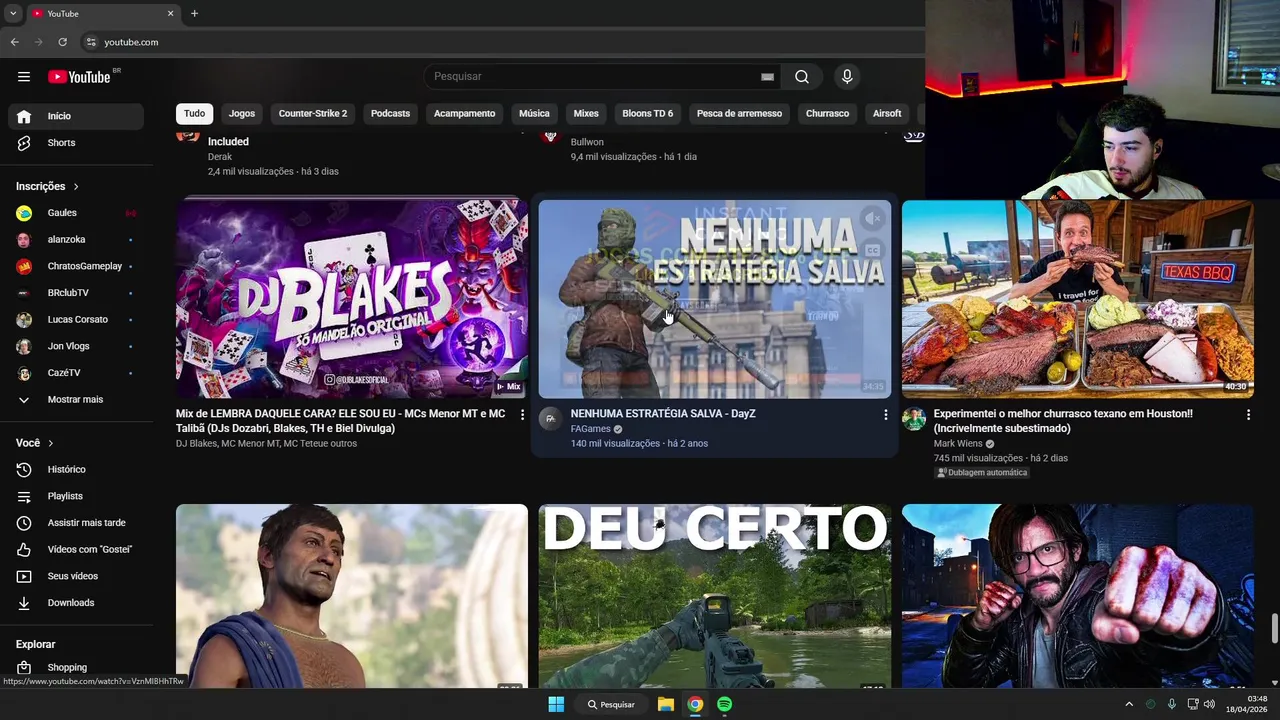1280x720 pixels.
Task: Select the Mixes filter chip
Action: [x=586, y=114]
